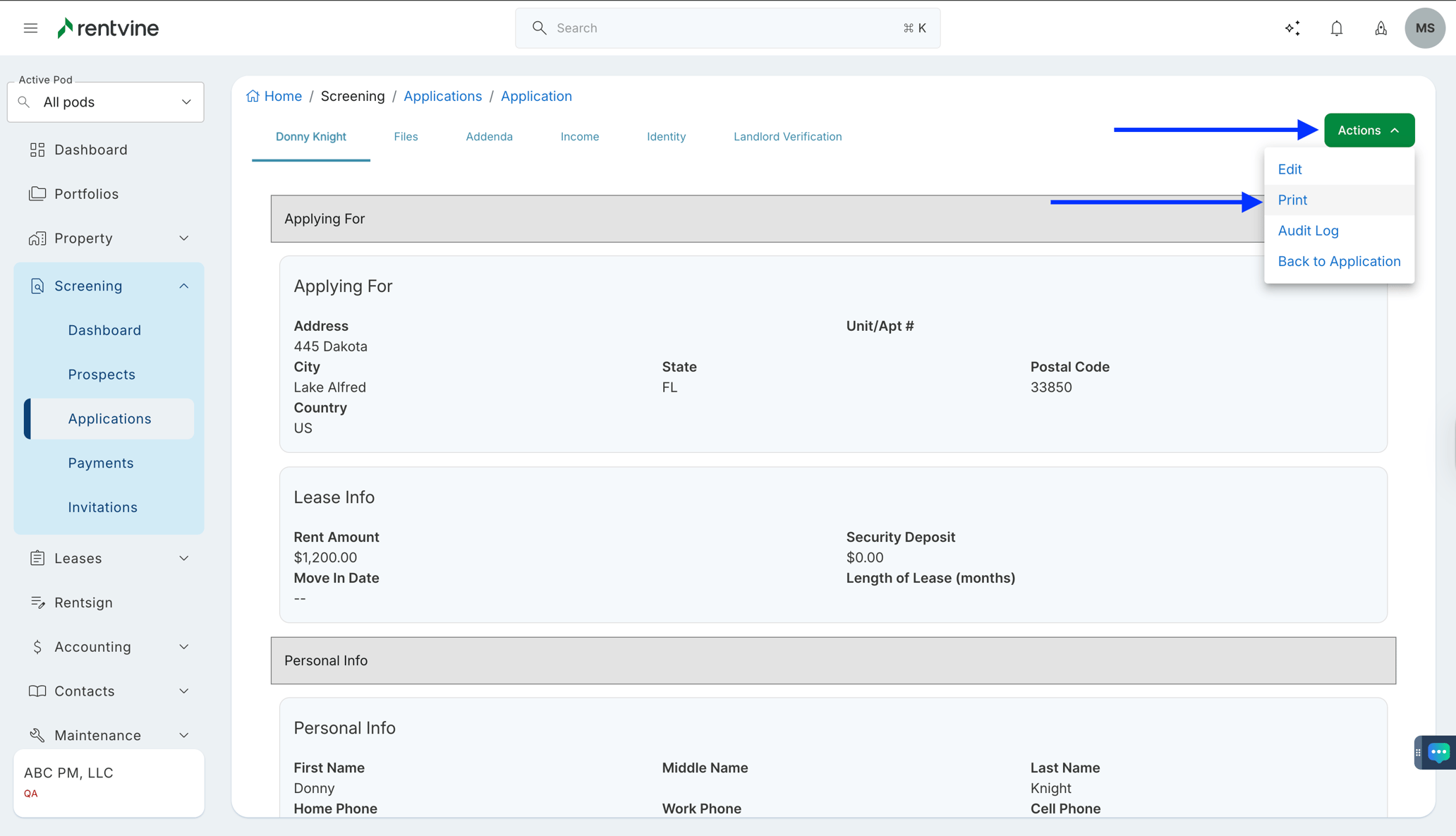This screenshot has height=836, width=1456.
Task: Expand the Accounting sidebar section
Action: 109,647
